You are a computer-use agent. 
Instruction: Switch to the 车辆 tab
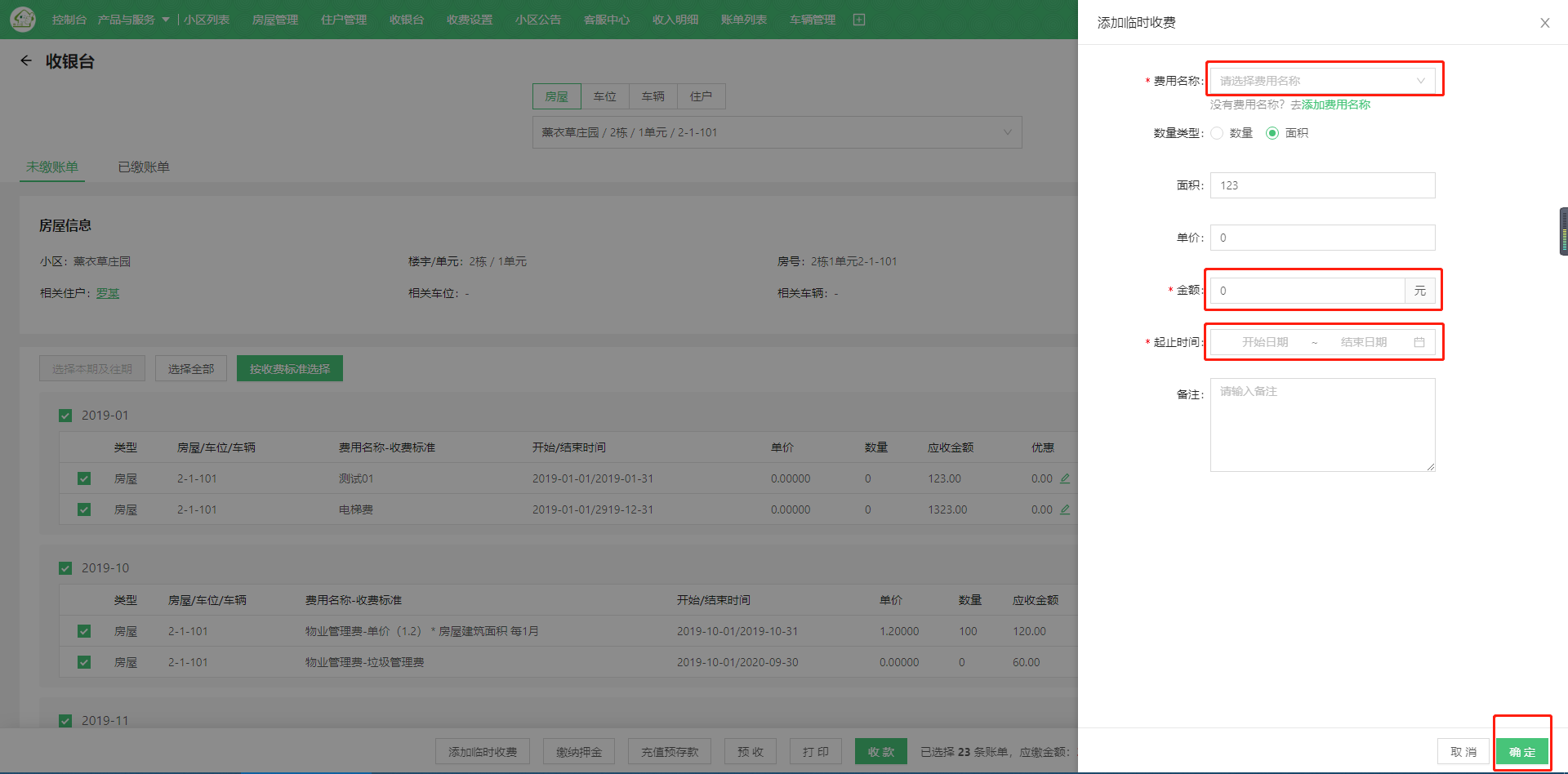click(653, 96)
